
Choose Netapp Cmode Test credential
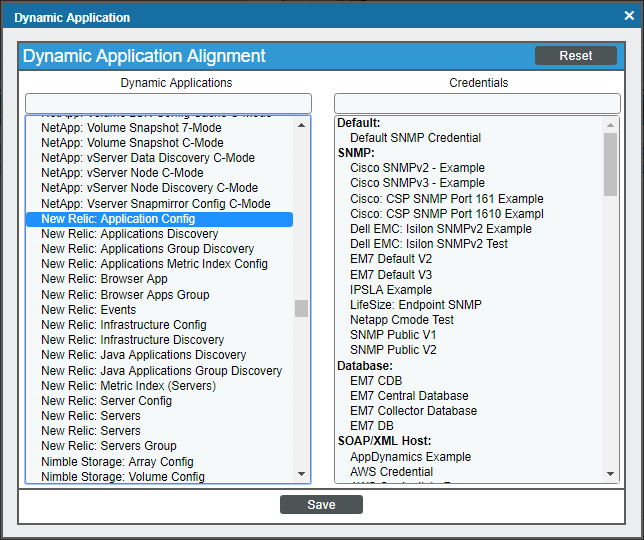(x=402, y=320)
